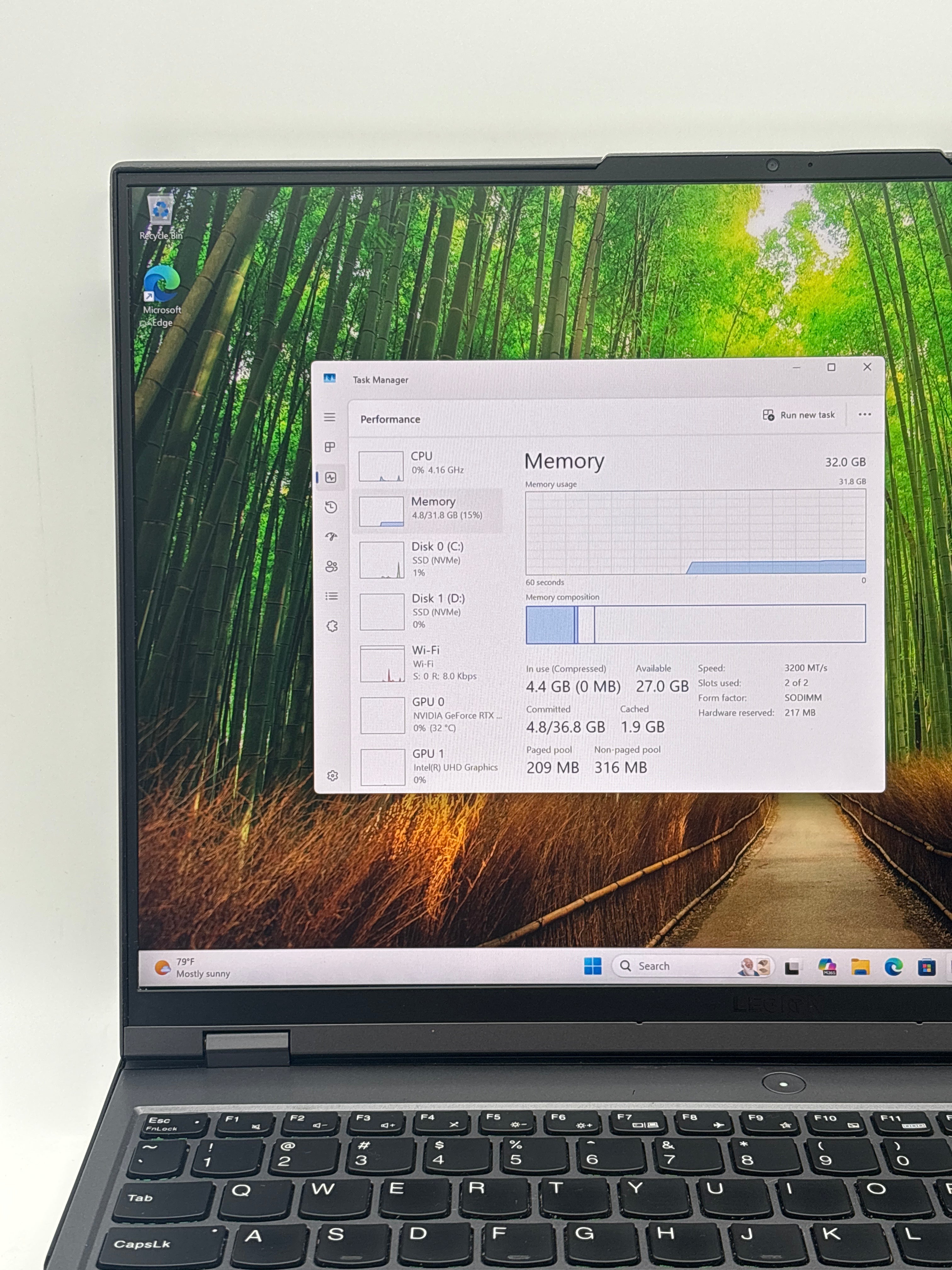Open the Windows Start button

pos(593,966)
